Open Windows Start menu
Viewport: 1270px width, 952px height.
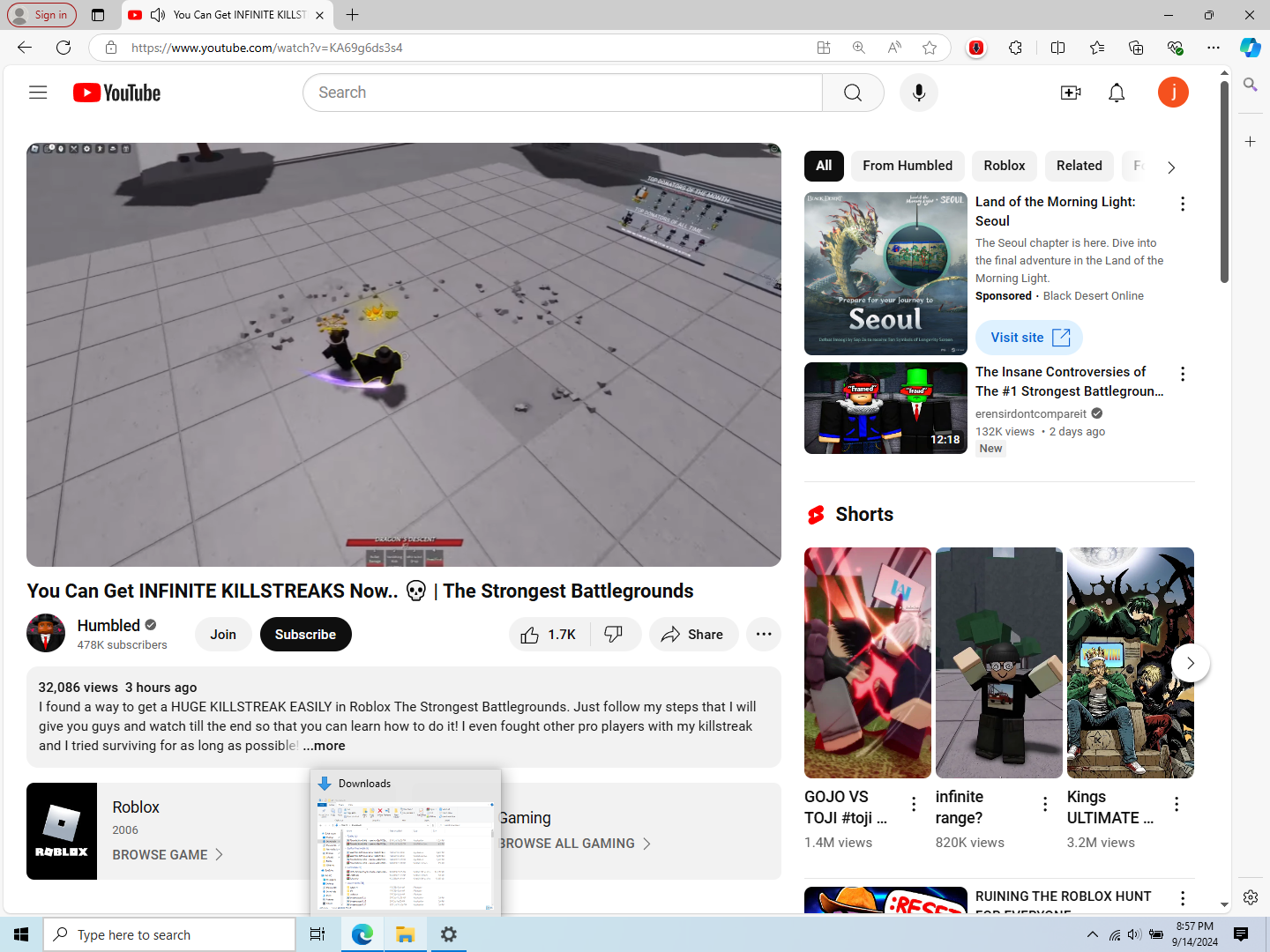[21, 934]
